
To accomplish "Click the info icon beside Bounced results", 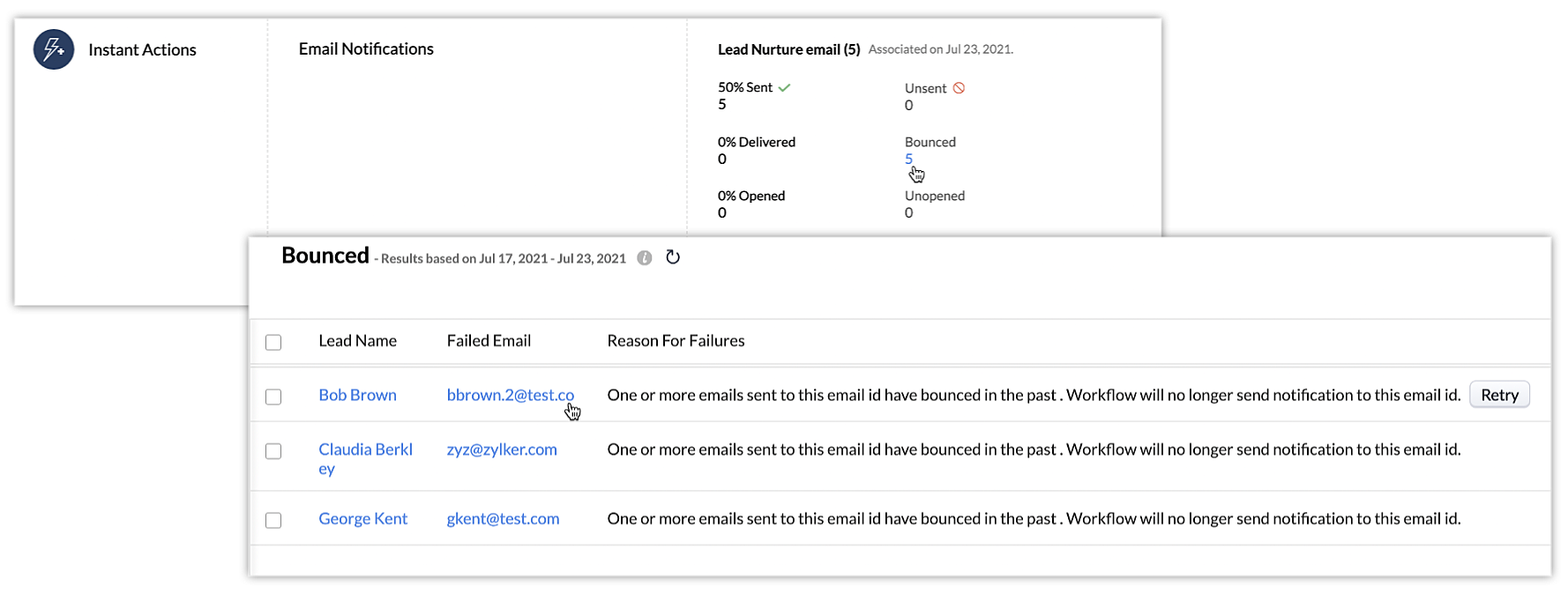I will tap(645, 257).
